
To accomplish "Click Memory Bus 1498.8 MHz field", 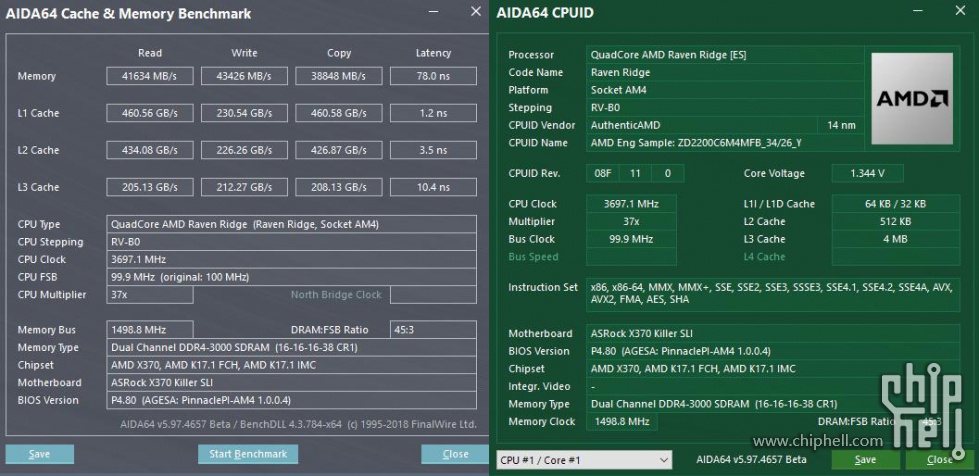I will [150, 329].
